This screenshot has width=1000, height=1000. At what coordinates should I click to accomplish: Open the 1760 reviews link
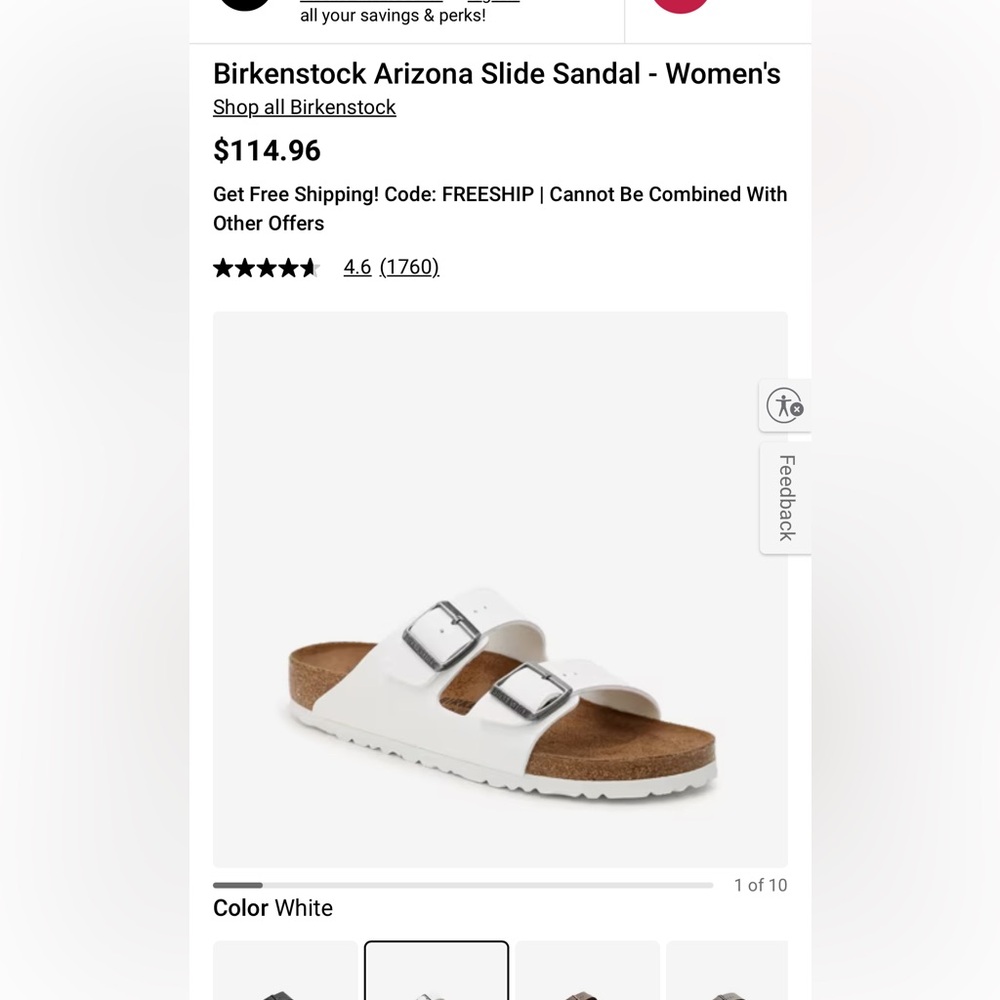(409, 267)
